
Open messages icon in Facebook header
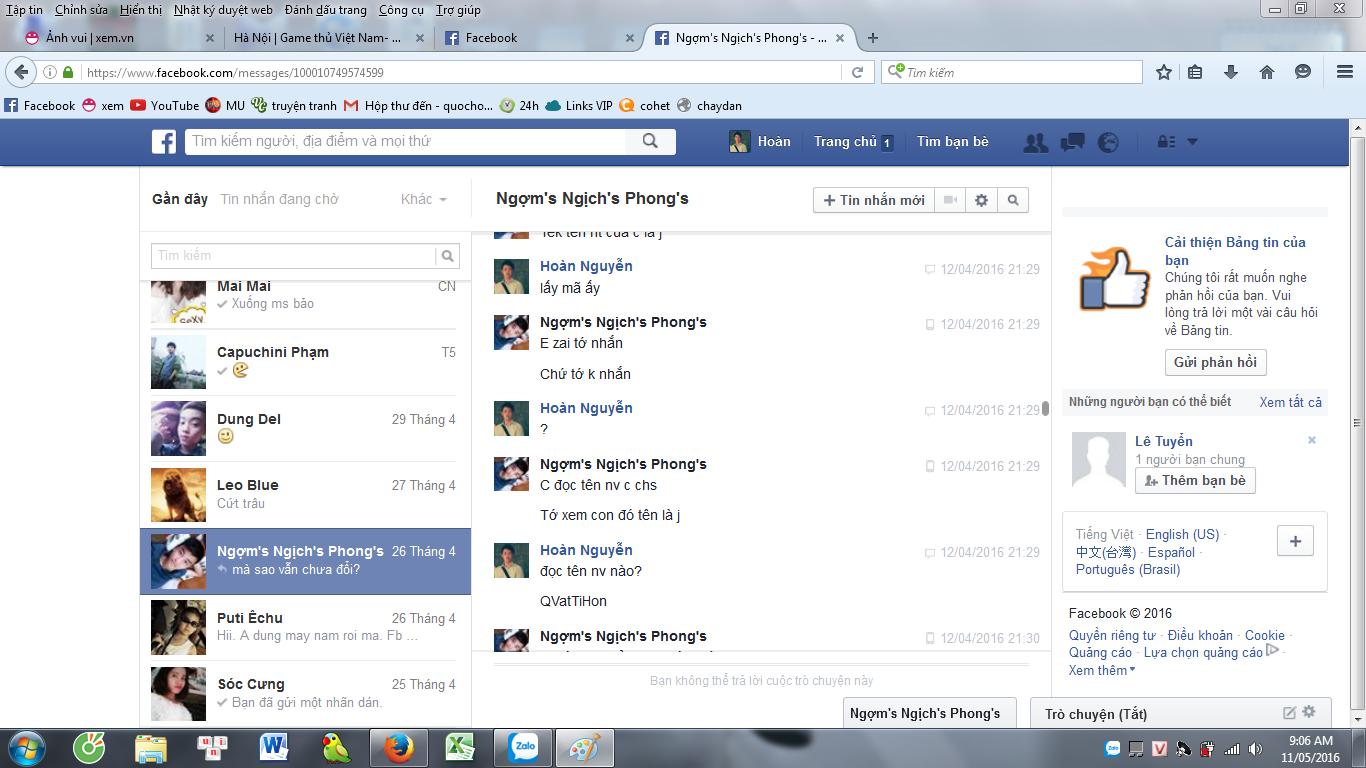pos(1073,142)
